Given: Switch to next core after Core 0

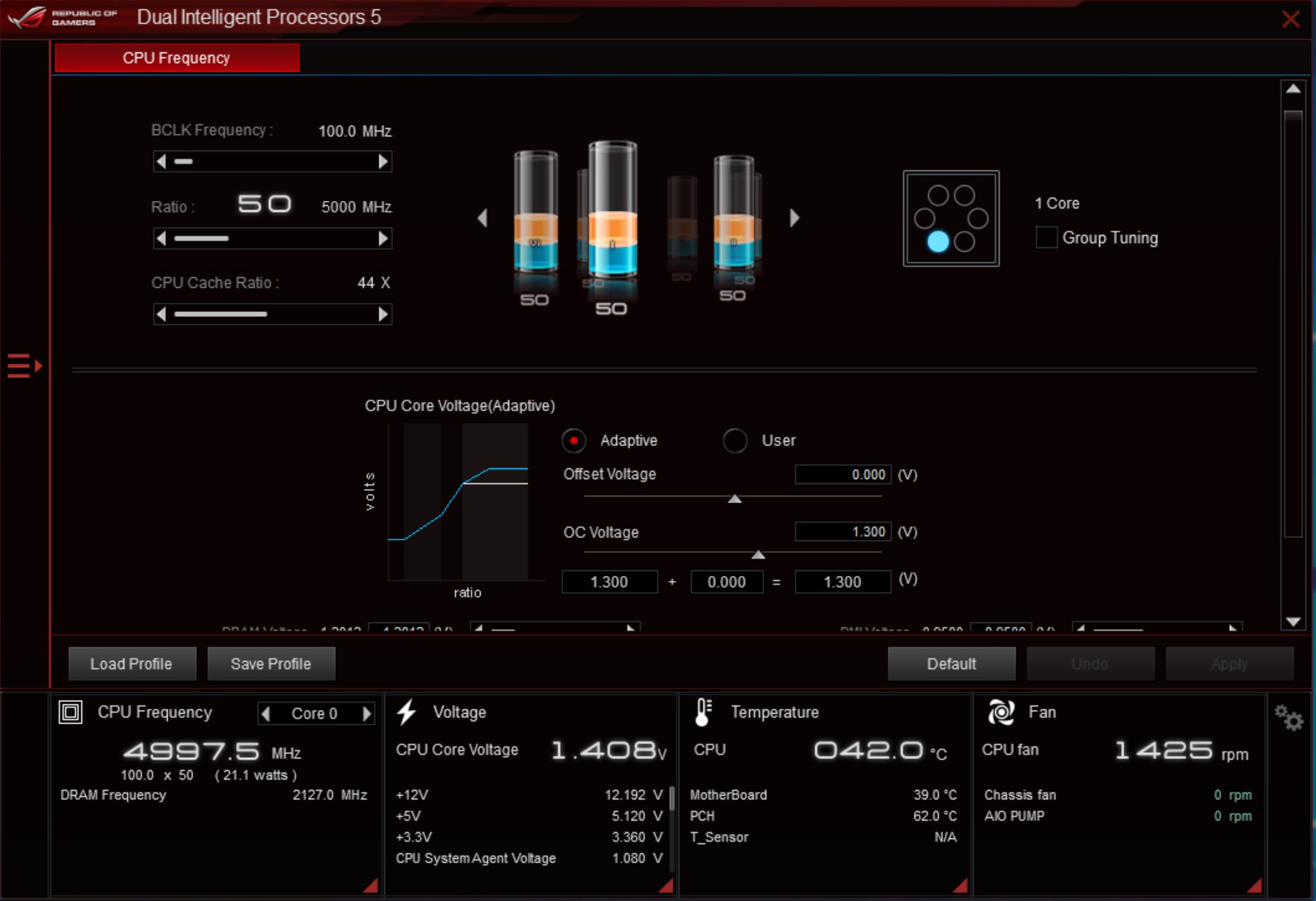Looking at the screenshot, I should [367, 713].
